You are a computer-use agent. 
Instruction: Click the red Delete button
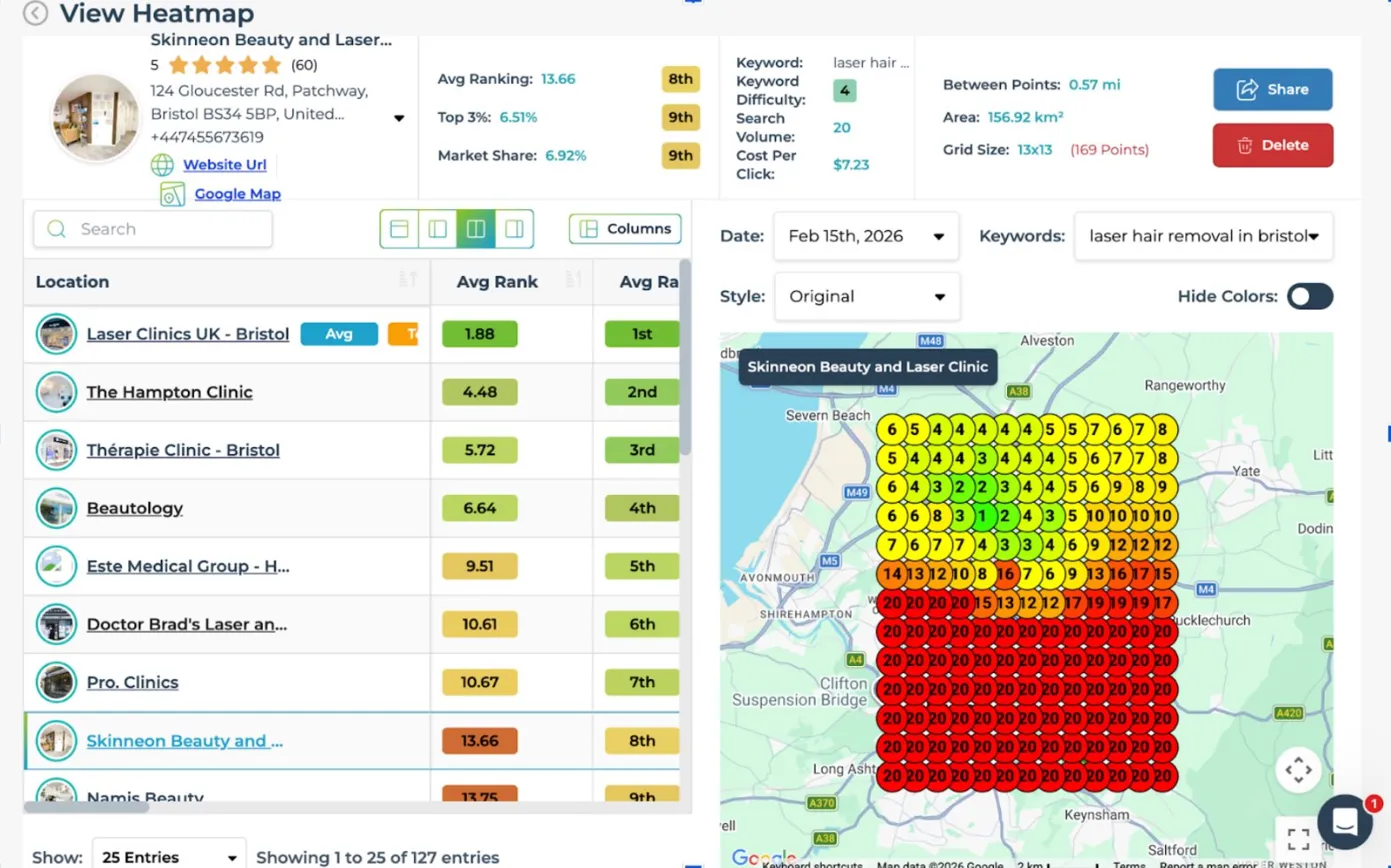pos(1273,145)
